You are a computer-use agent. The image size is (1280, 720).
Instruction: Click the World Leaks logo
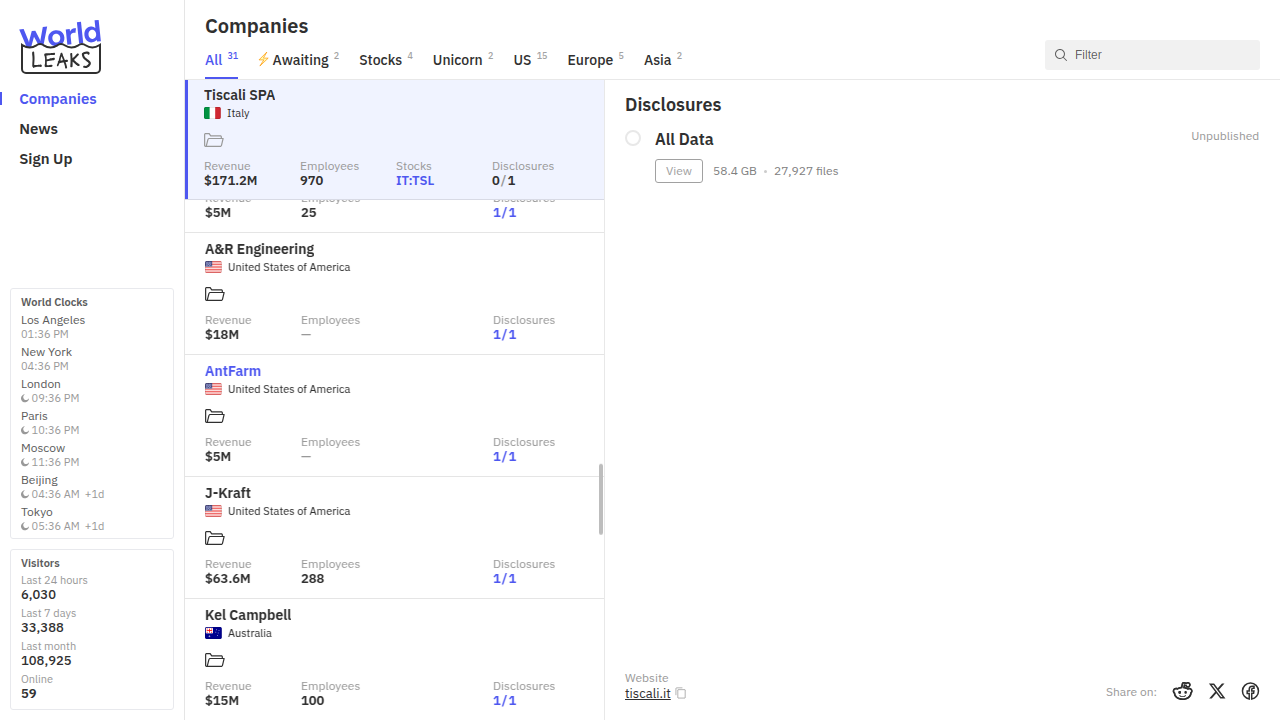[x=61, y=48]
